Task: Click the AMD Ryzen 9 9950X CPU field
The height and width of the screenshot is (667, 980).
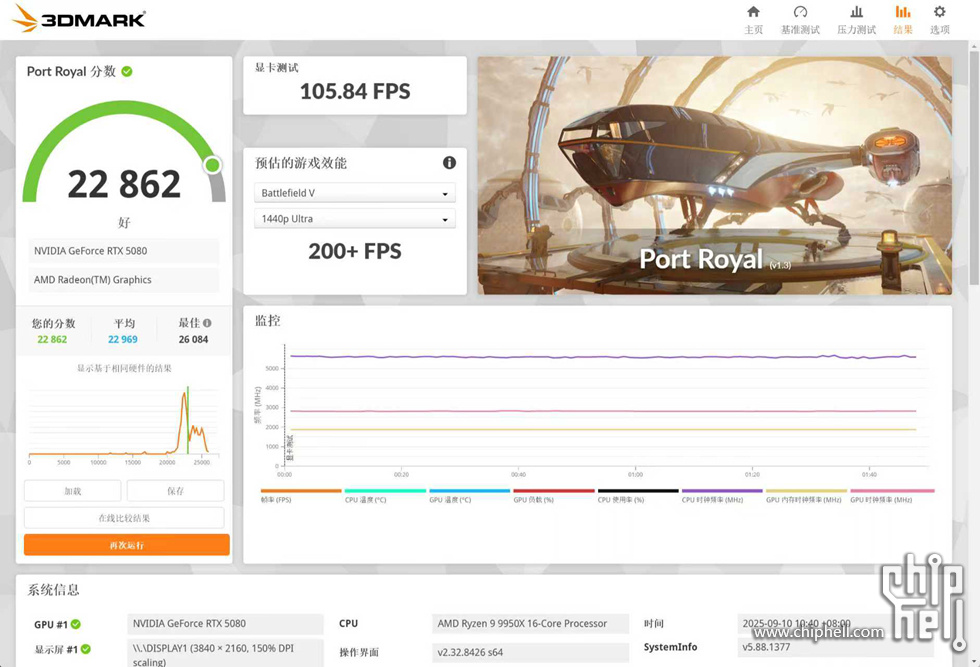Action: (530, 623)
